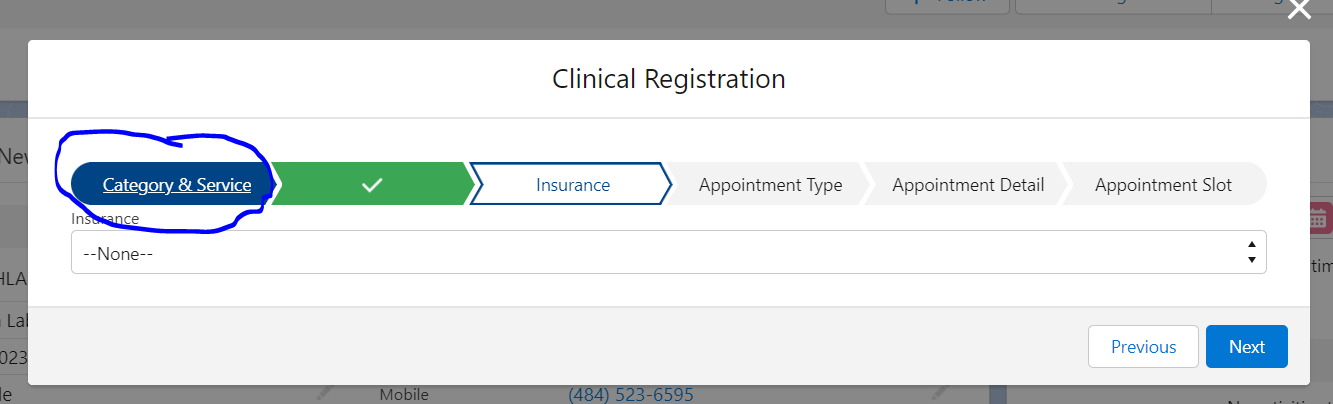Image resolution: width=1333 pixels, height=404 pixels.
Task: Jump to the Appointment Type step
Action: [770, 185]
